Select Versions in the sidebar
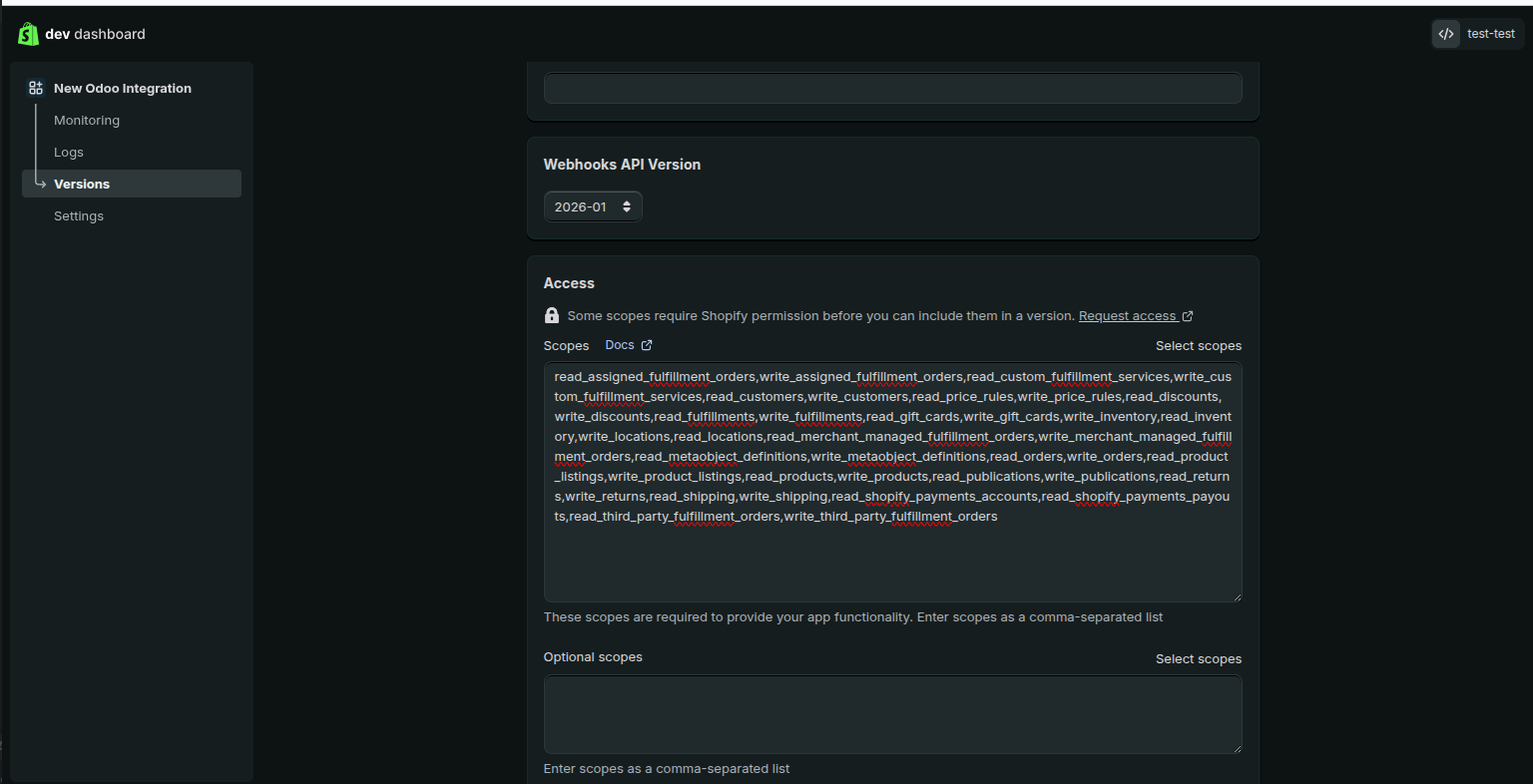1533x784 pixels. pyautogui.click(x=82, y=184)
